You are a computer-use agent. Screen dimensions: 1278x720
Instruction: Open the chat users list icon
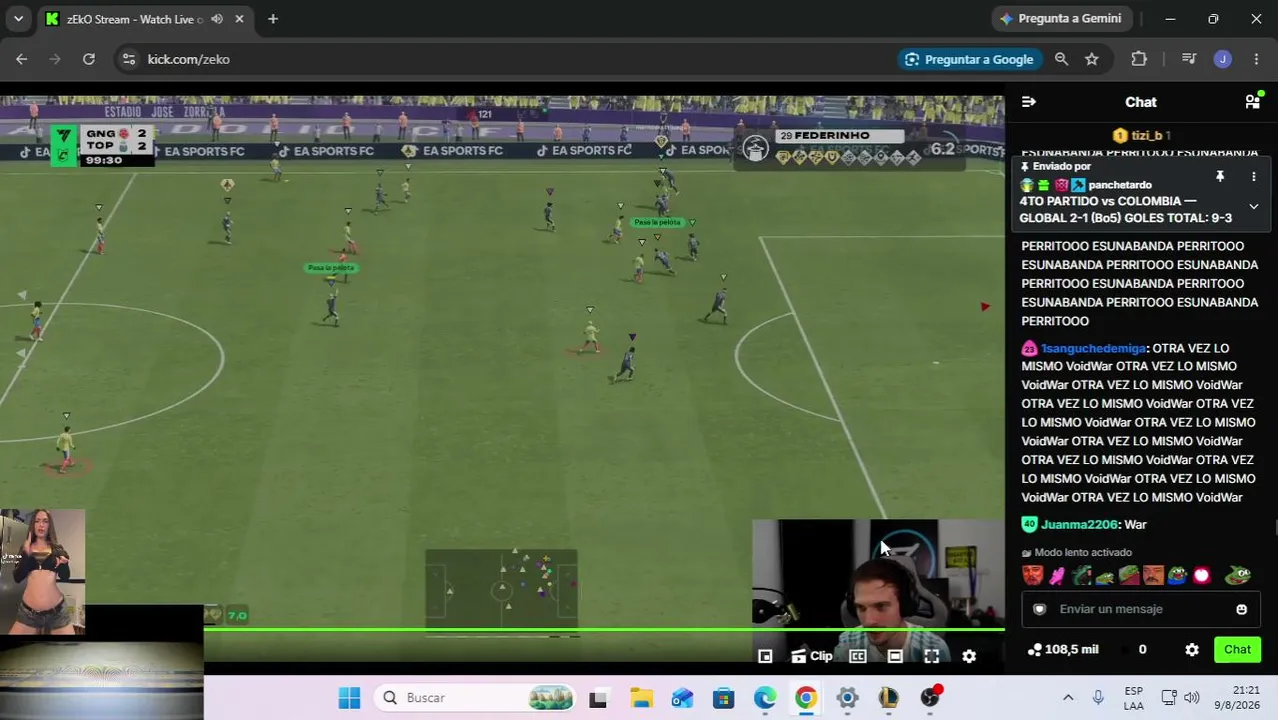click(x=1252, y=101)
